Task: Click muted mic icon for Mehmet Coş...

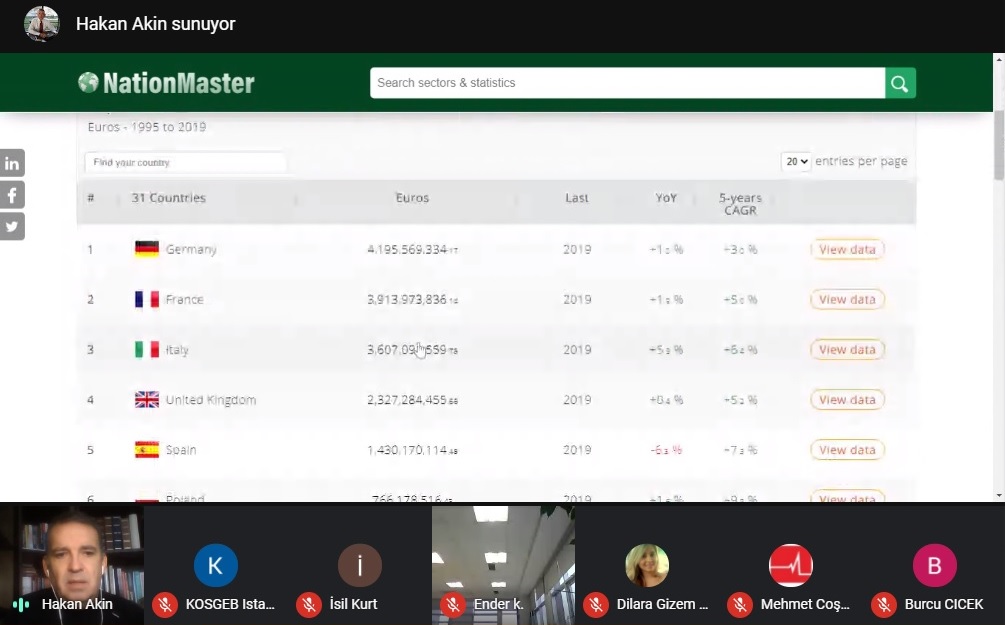Action: click(740, 604)
